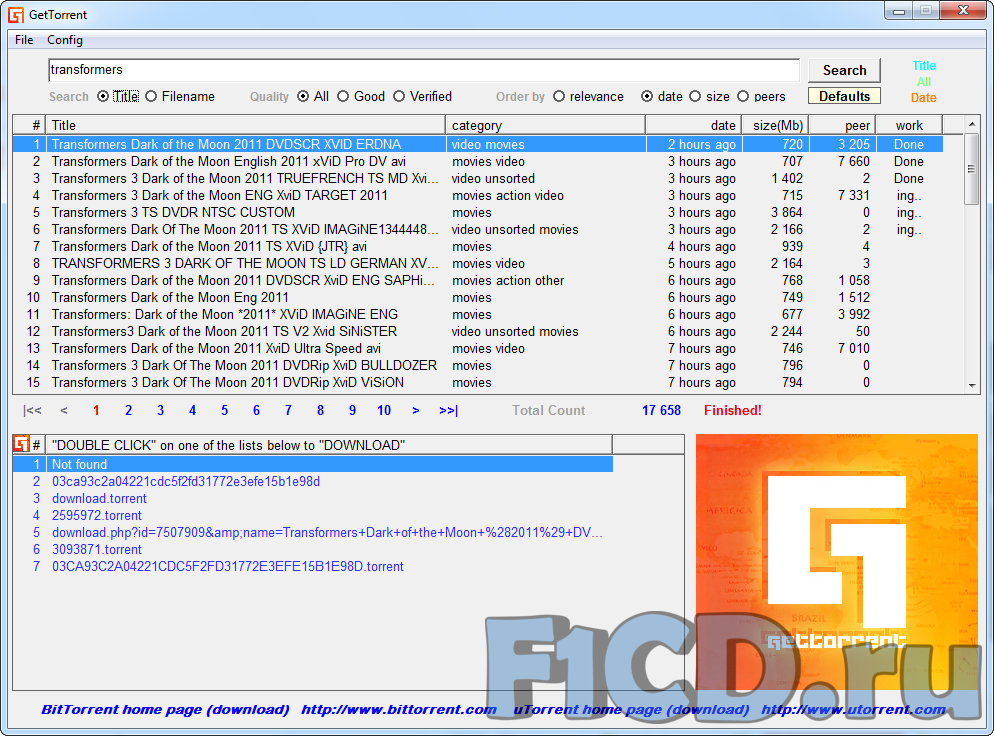
Task: Close the GetTorrent window
Action: [x=963, y=11]
